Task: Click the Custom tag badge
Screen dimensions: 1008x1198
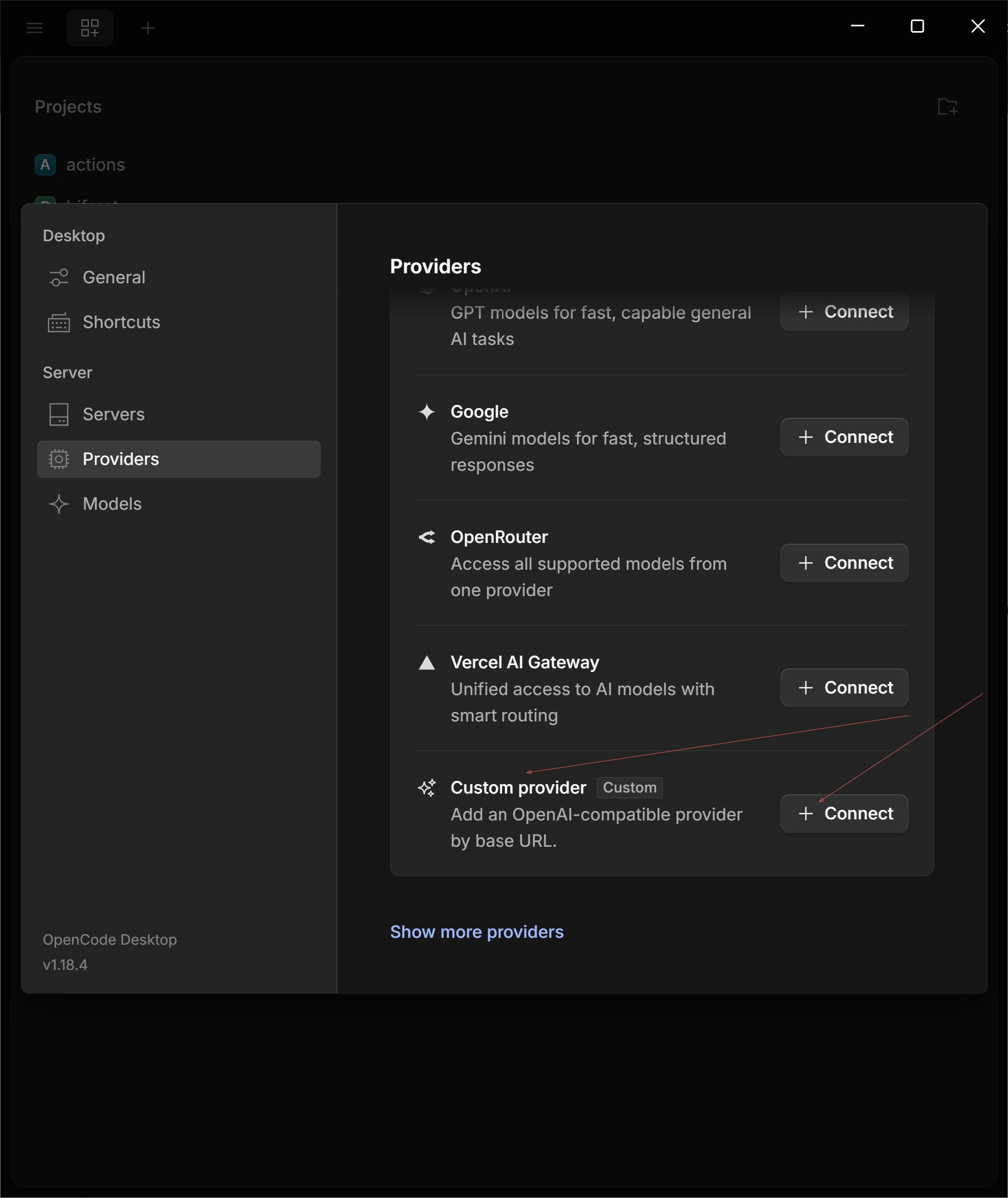Action: point(630,787)
